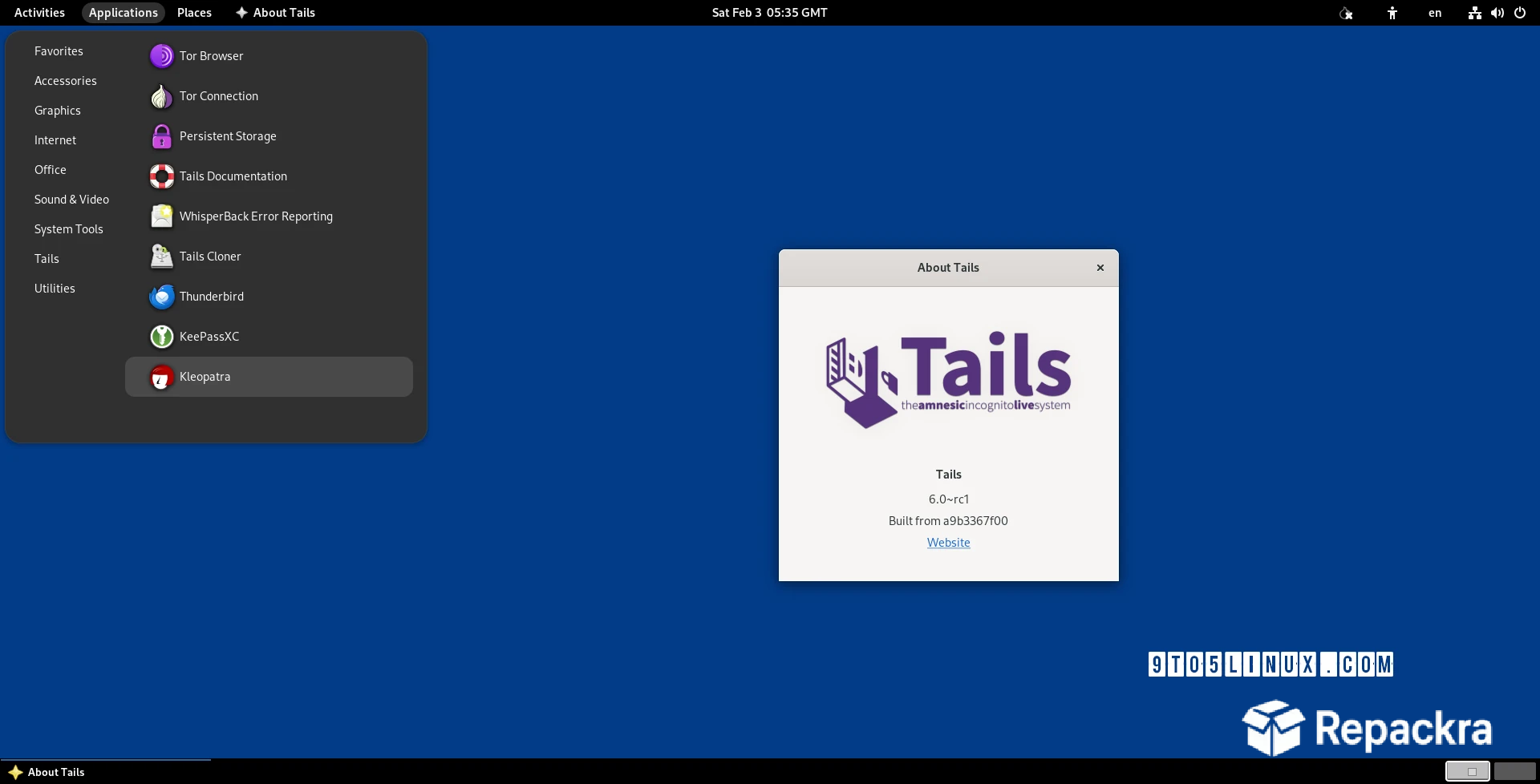The image size is (1540, 784).
Task: Close the About Tails dialog
Action: click(1100, 268)
